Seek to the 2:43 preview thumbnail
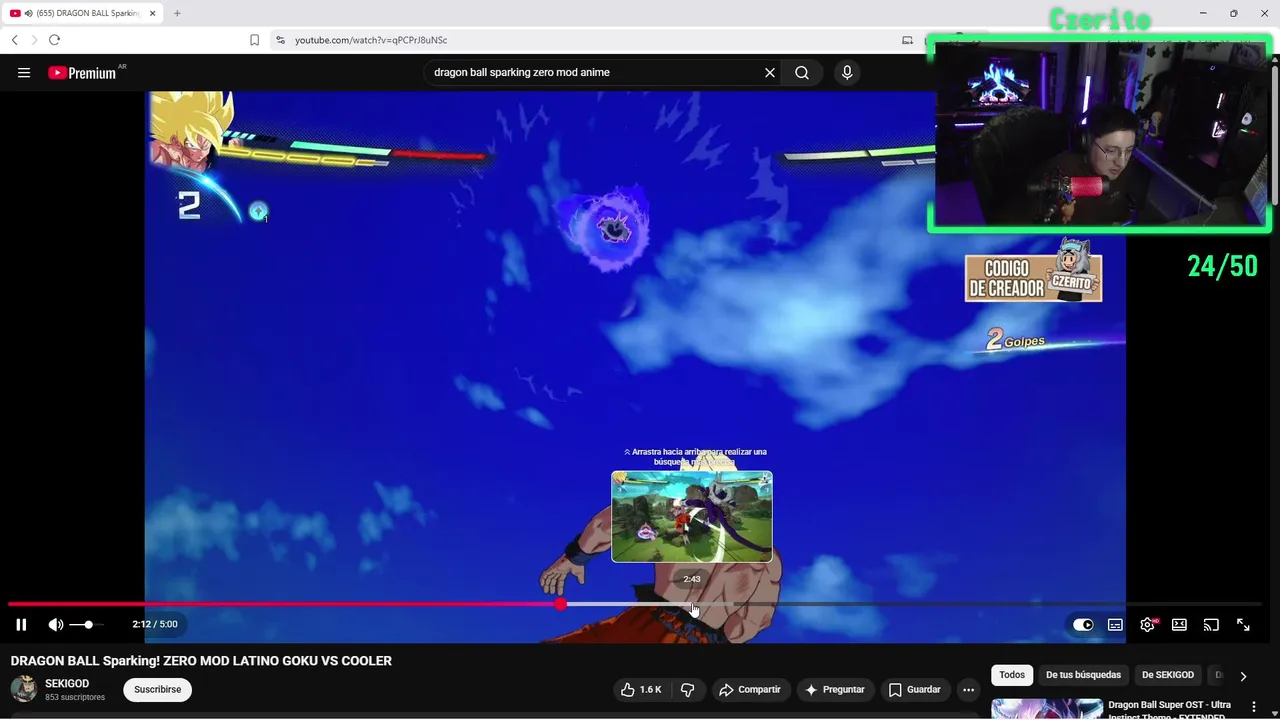This screenshot has width=1280, height=720. (692, 517)
